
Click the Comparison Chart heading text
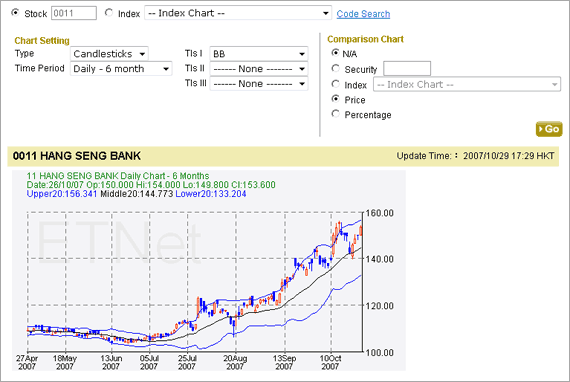click(365, 39)
